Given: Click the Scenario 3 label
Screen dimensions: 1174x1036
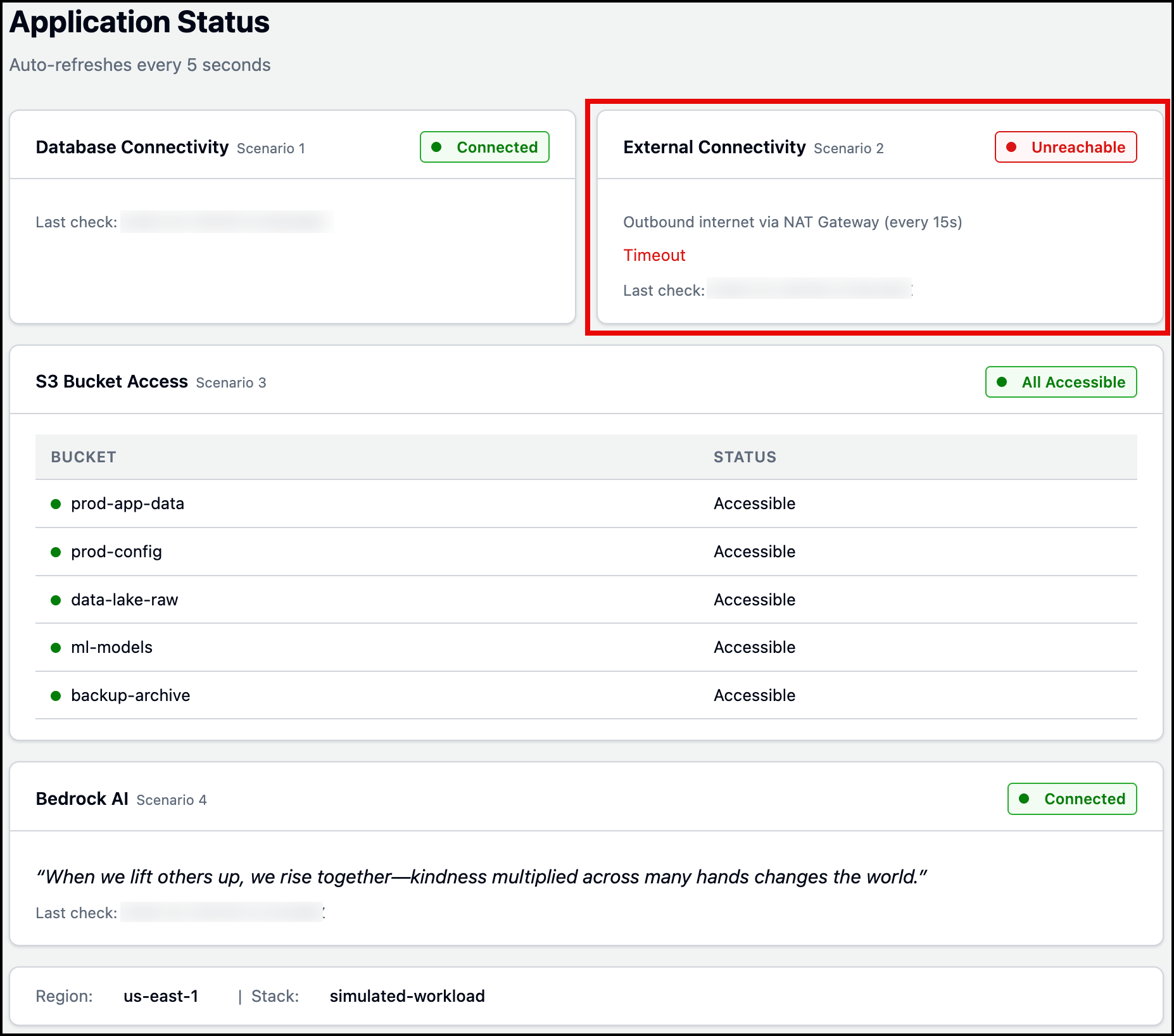Looking at the screenshot, I should pos(231,382).
